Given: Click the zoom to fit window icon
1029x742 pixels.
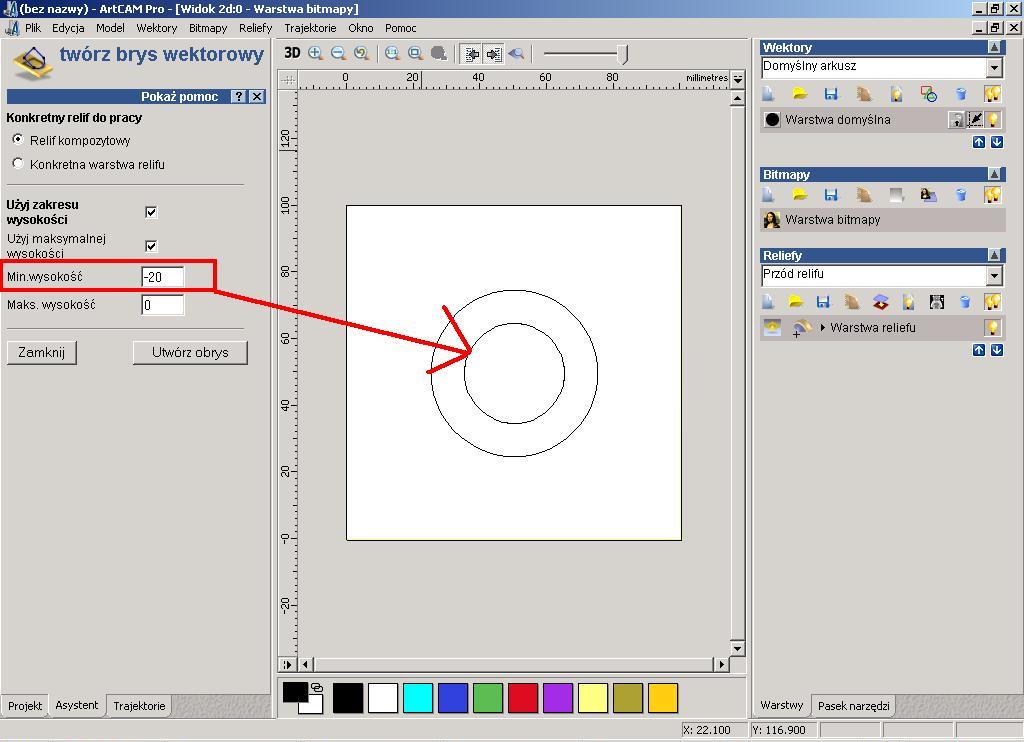Looking at the screenshot, I should coord(415,54).
